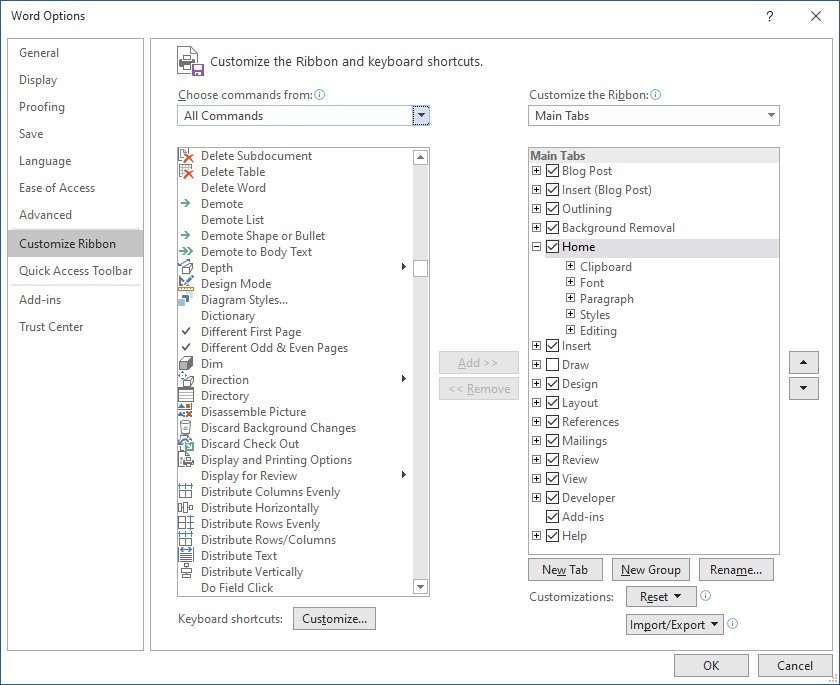Click the New Tab button
The image size is (840, 685).
pyautogui.click(x=565, y=570)
